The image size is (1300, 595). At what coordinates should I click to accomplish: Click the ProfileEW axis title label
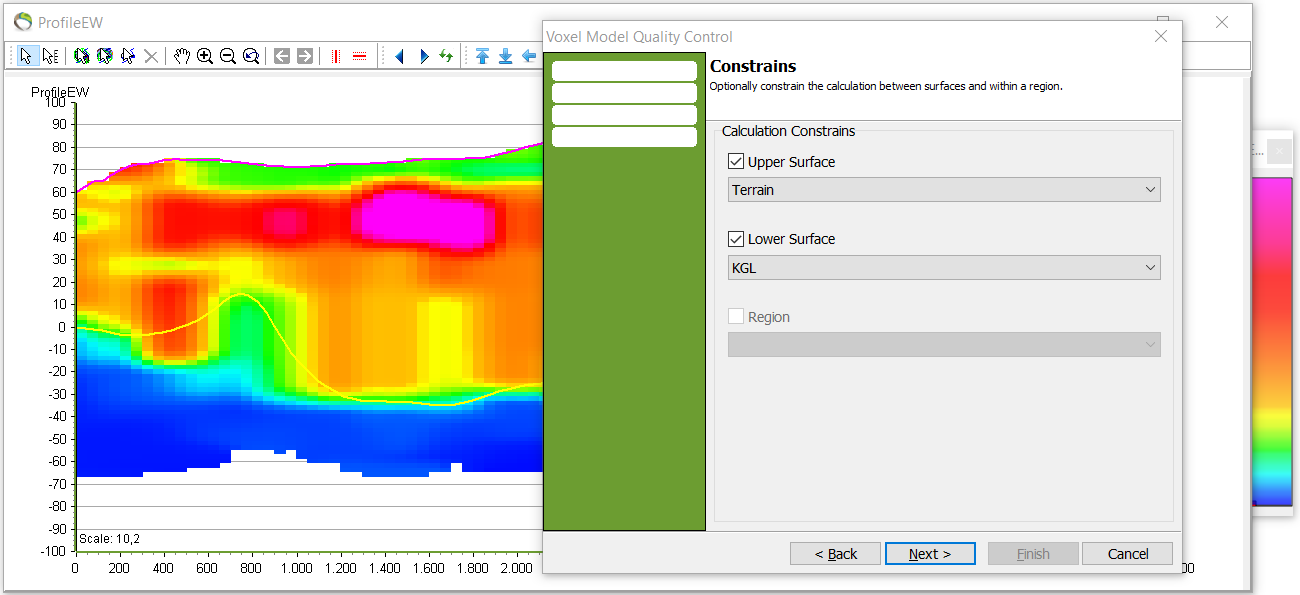point(60,92)
